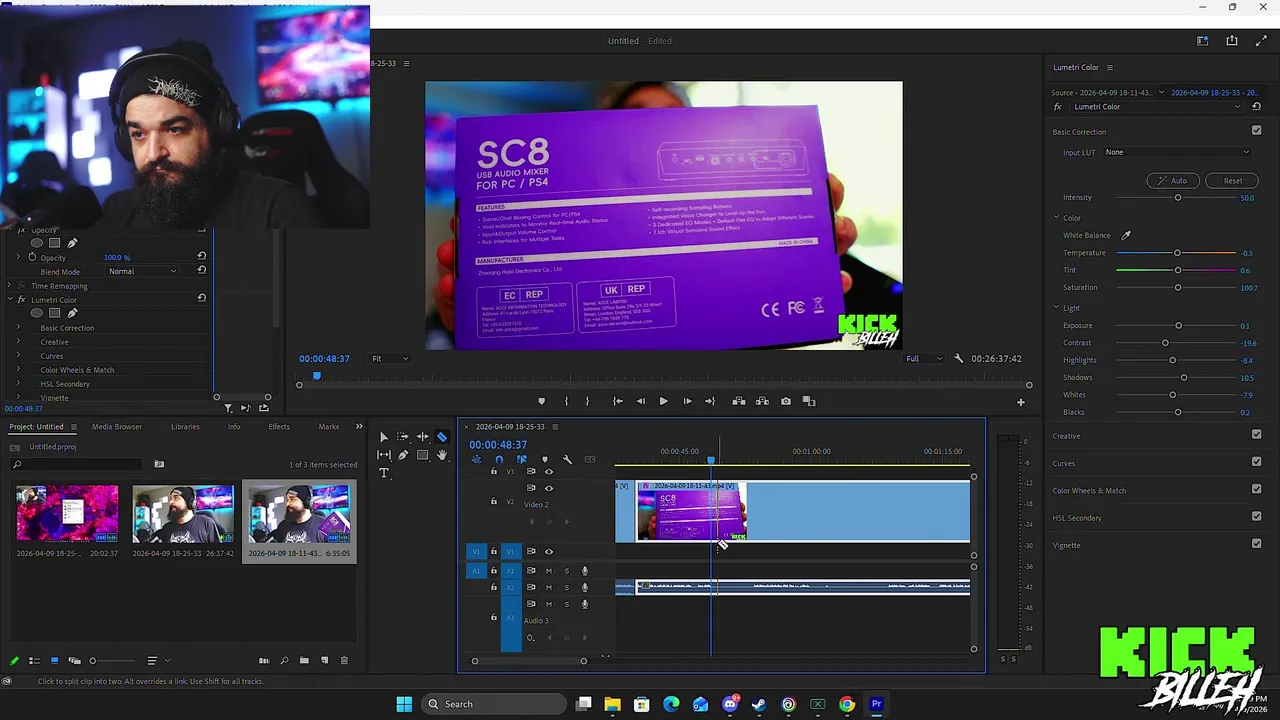Select the Ripple Edit tool

(423, 437)
